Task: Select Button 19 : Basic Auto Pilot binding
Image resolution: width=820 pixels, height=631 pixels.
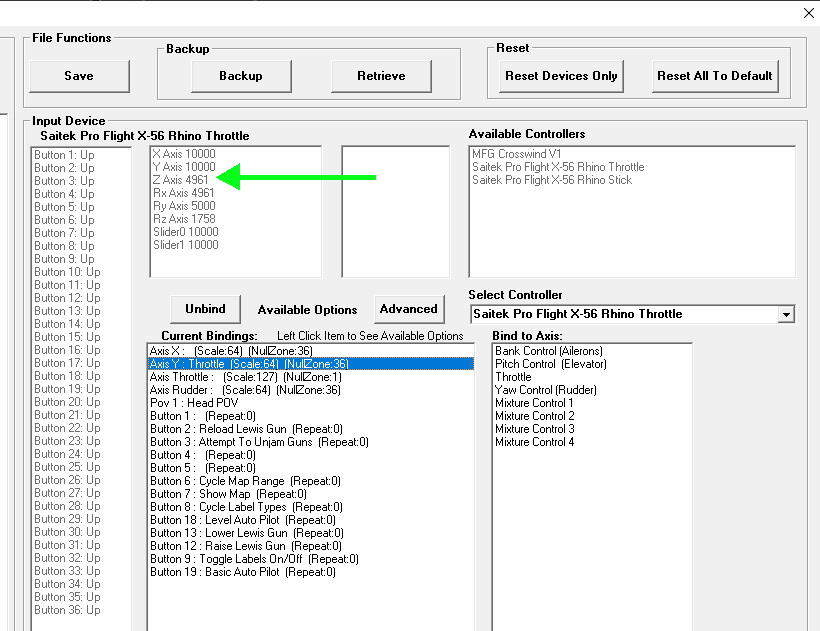Action: point(311,572)
